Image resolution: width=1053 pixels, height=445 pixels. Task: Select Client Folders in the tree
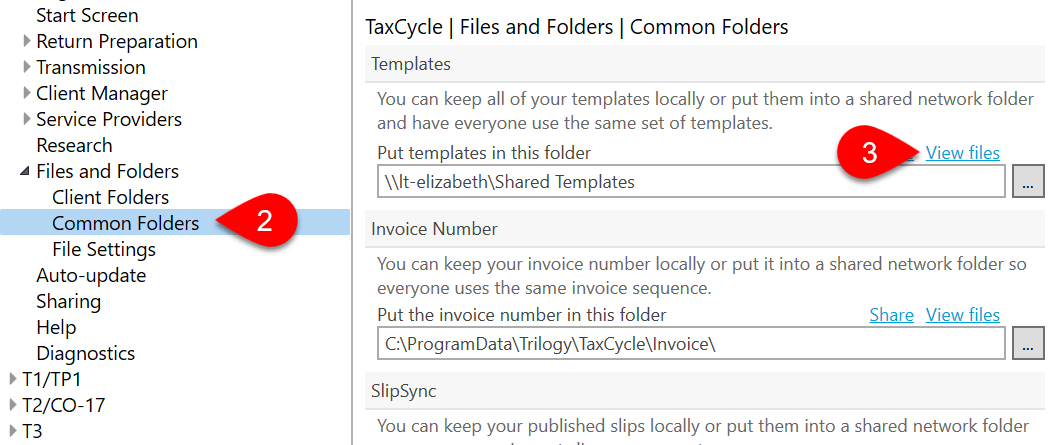click(111, 197)
